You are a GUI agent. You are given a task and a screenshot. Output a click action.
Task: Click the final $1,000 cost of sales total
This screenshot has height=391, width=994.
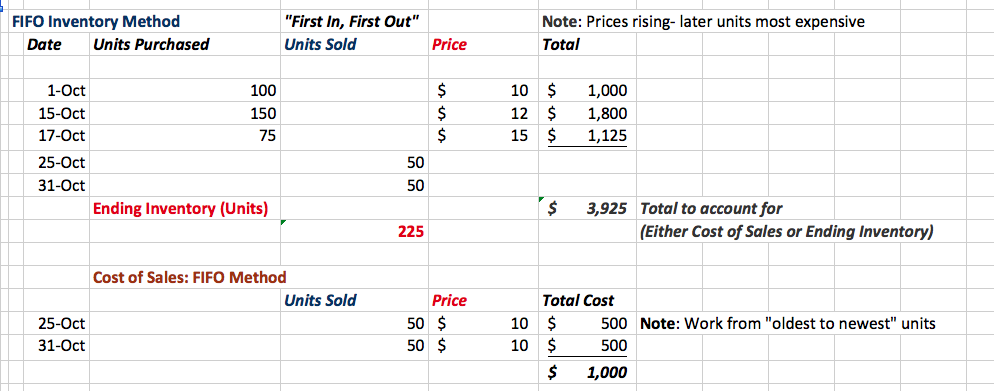point(588,373)
